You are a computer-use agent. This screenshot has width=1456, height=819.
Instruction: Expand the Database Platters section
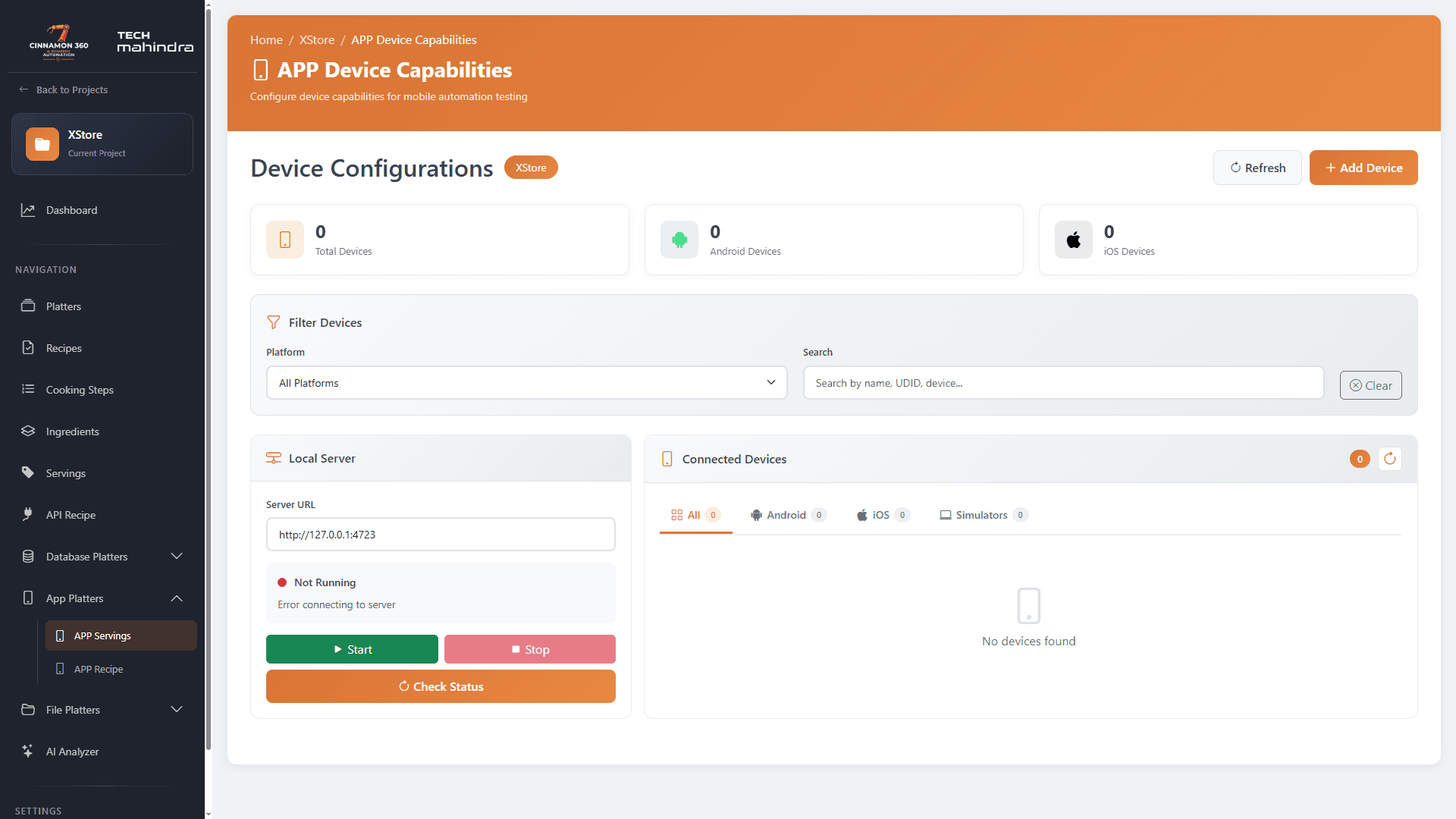point(102,557)
